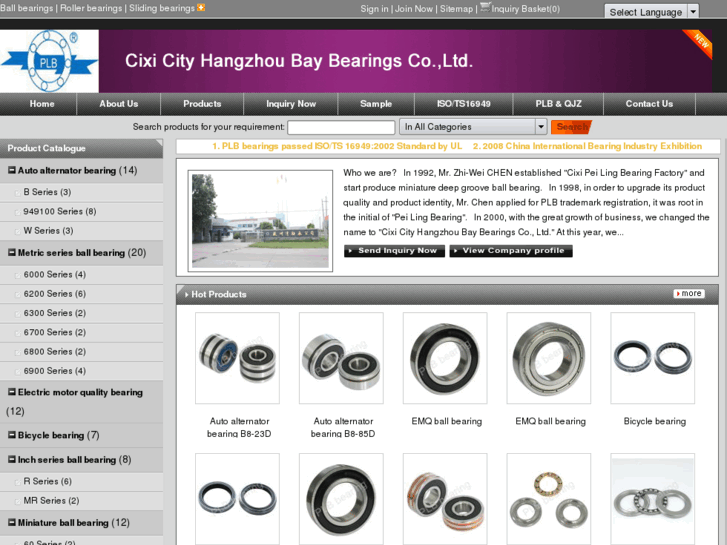Collapse the Bicycle bearing category
727x545 pixels.
click(12, 435)
